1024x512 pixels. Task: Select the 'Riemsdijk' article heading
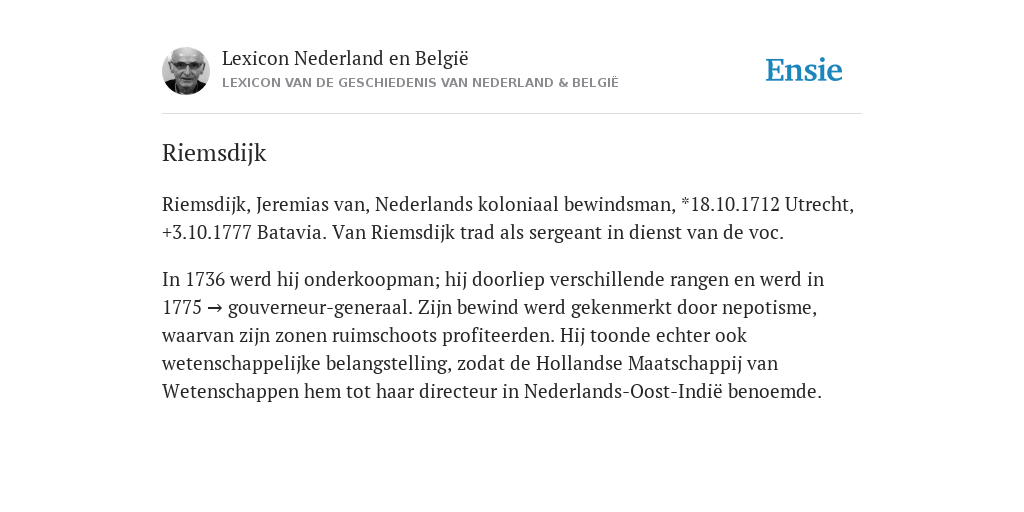[214, 153]
